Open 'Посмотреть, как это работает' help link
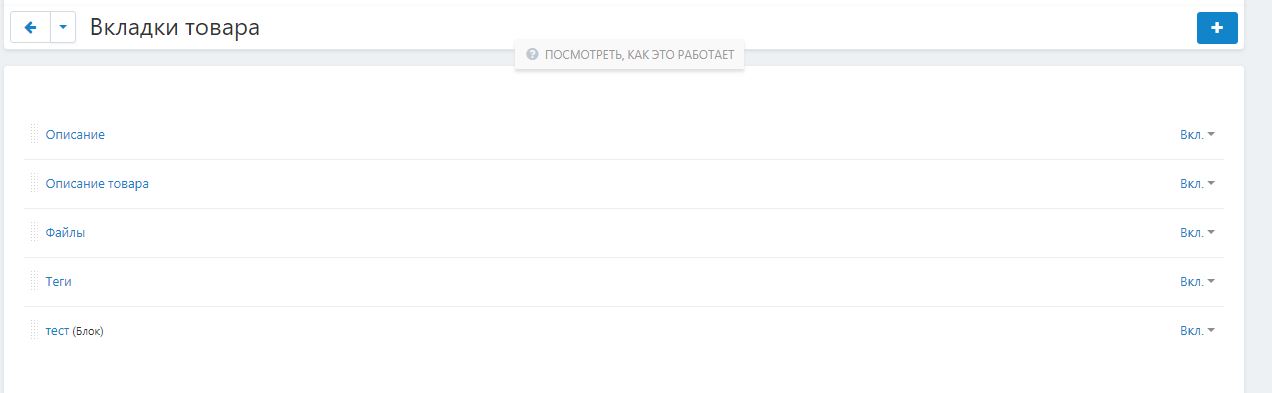This screenshot has height=393, width=1272. coord(629,55)
